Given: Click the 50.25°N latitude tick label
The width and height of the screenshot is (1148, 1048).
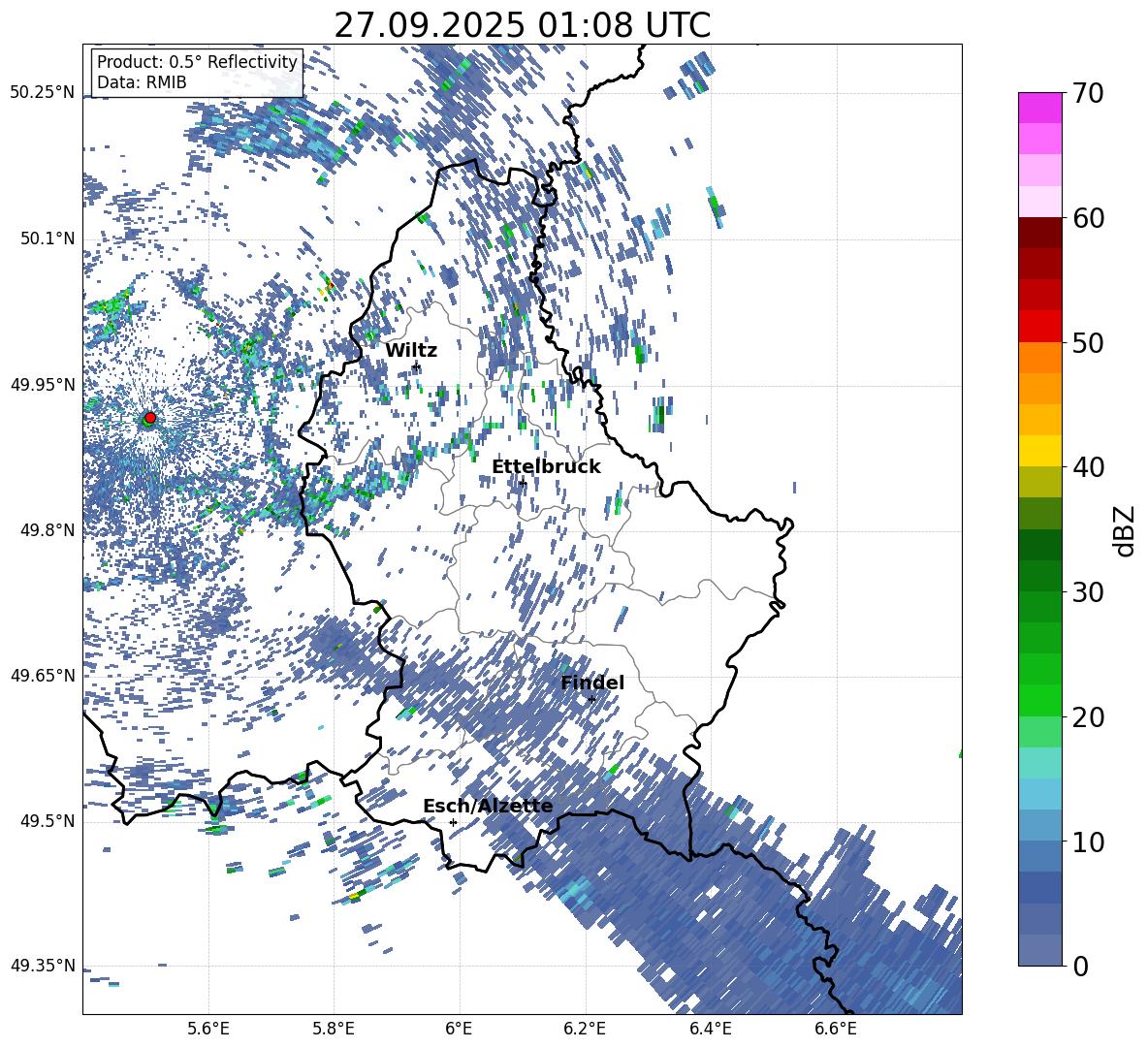Looking at the screenshot, I should (43, 93).
